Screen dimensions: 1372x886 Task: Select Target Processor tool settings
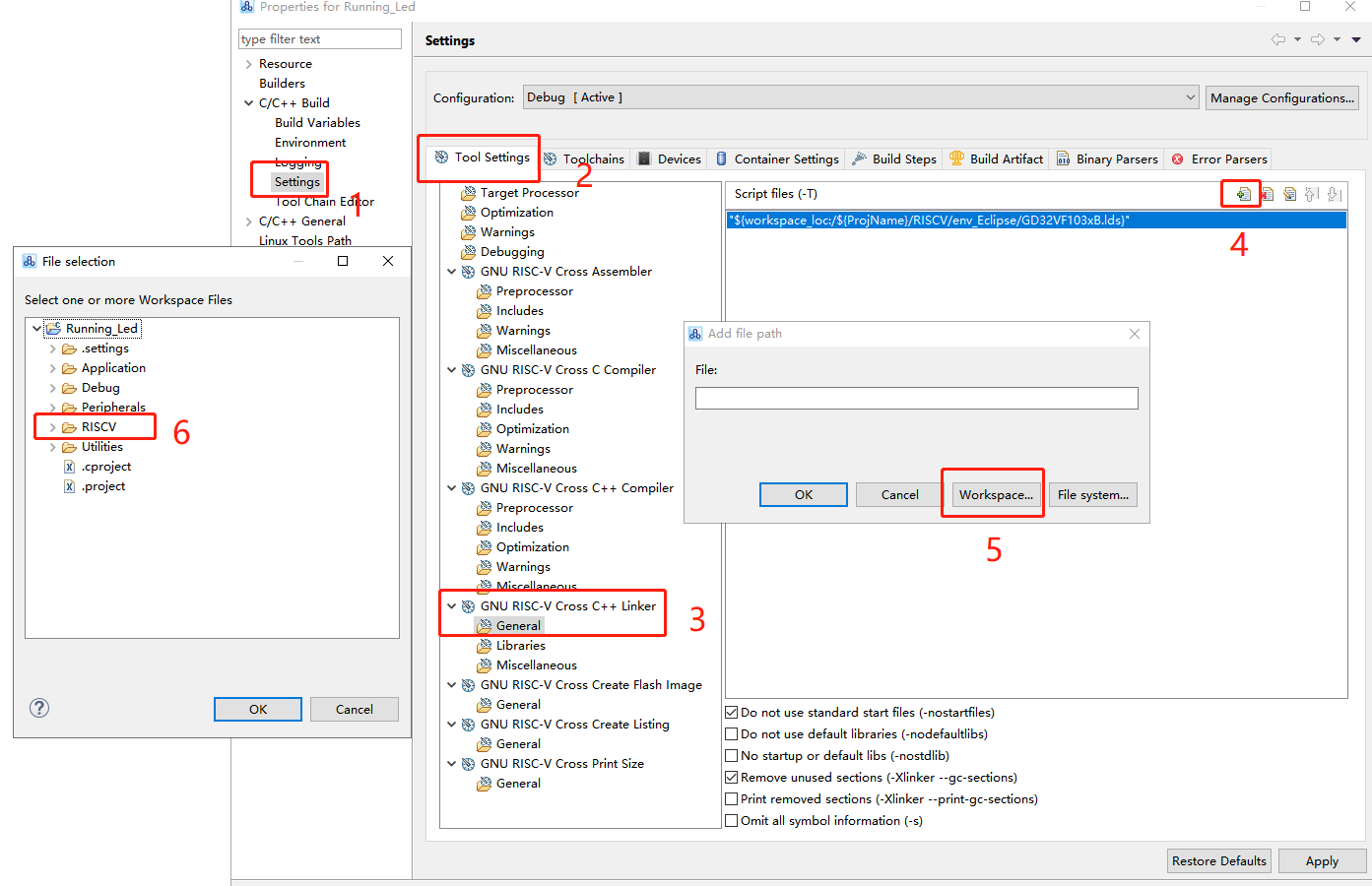click(530, 193)
